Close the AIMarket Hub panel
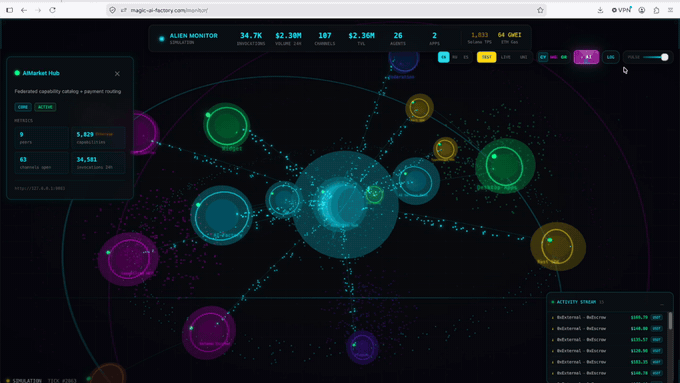This screenshot has height=383, width=680. tap(117, 74)
